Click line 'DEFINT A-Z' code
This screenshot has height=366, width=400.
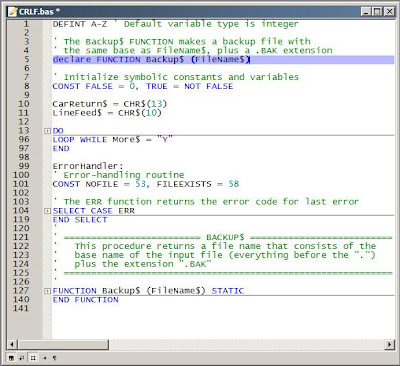pyautogui.click(x=80, y=24)
